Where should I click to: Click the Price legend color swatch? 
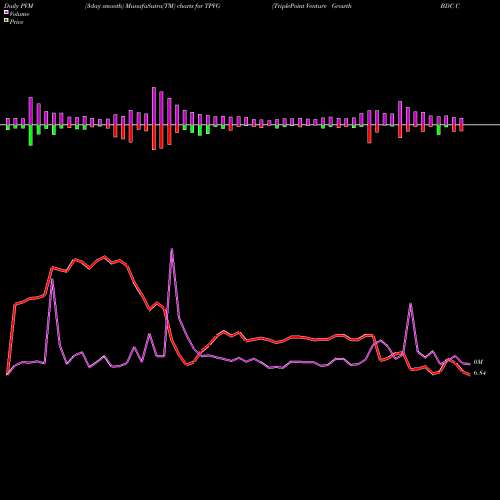tap(6, 21)
